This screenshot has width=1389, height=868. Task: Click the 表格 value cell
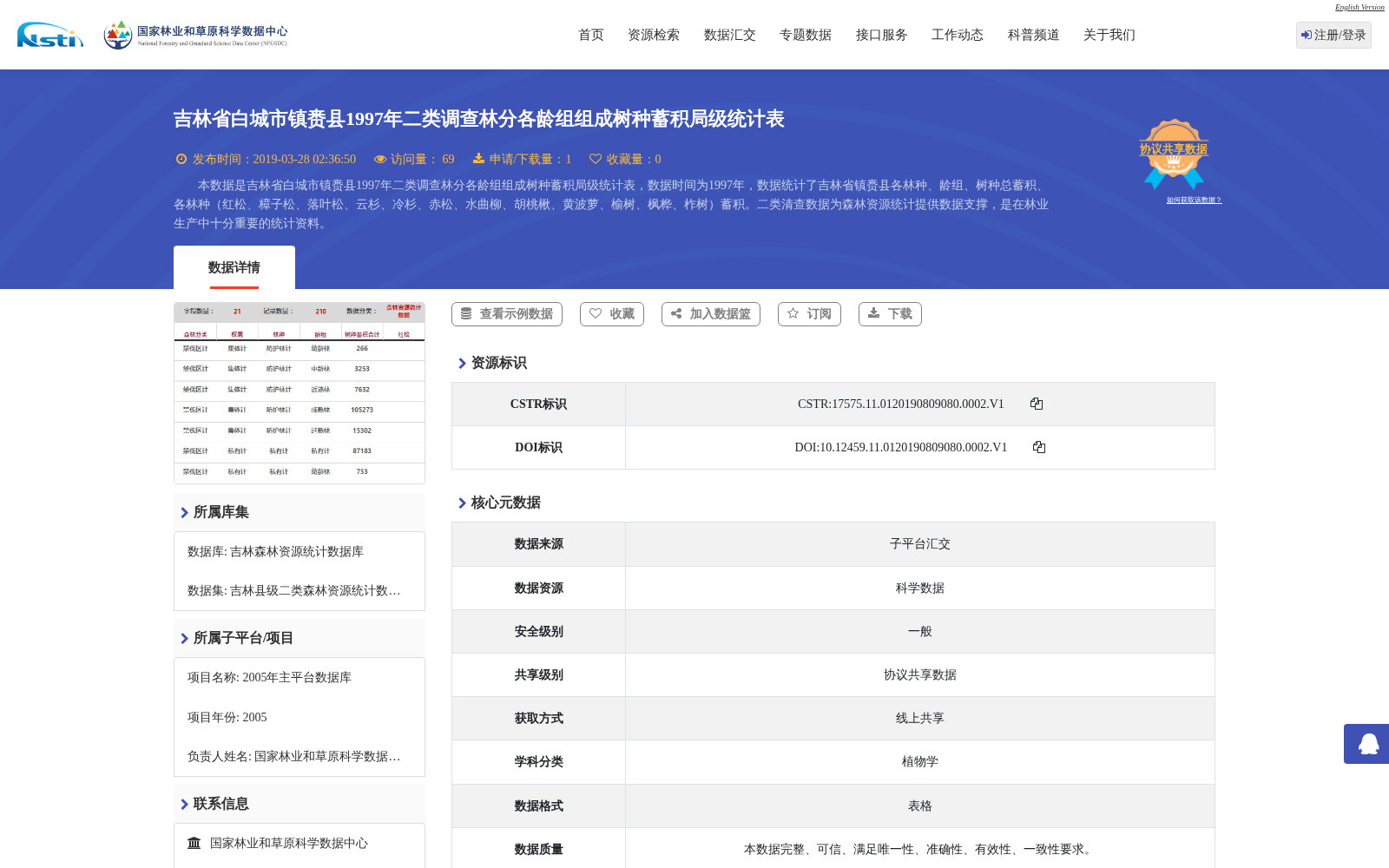click(x=920, y=806)
